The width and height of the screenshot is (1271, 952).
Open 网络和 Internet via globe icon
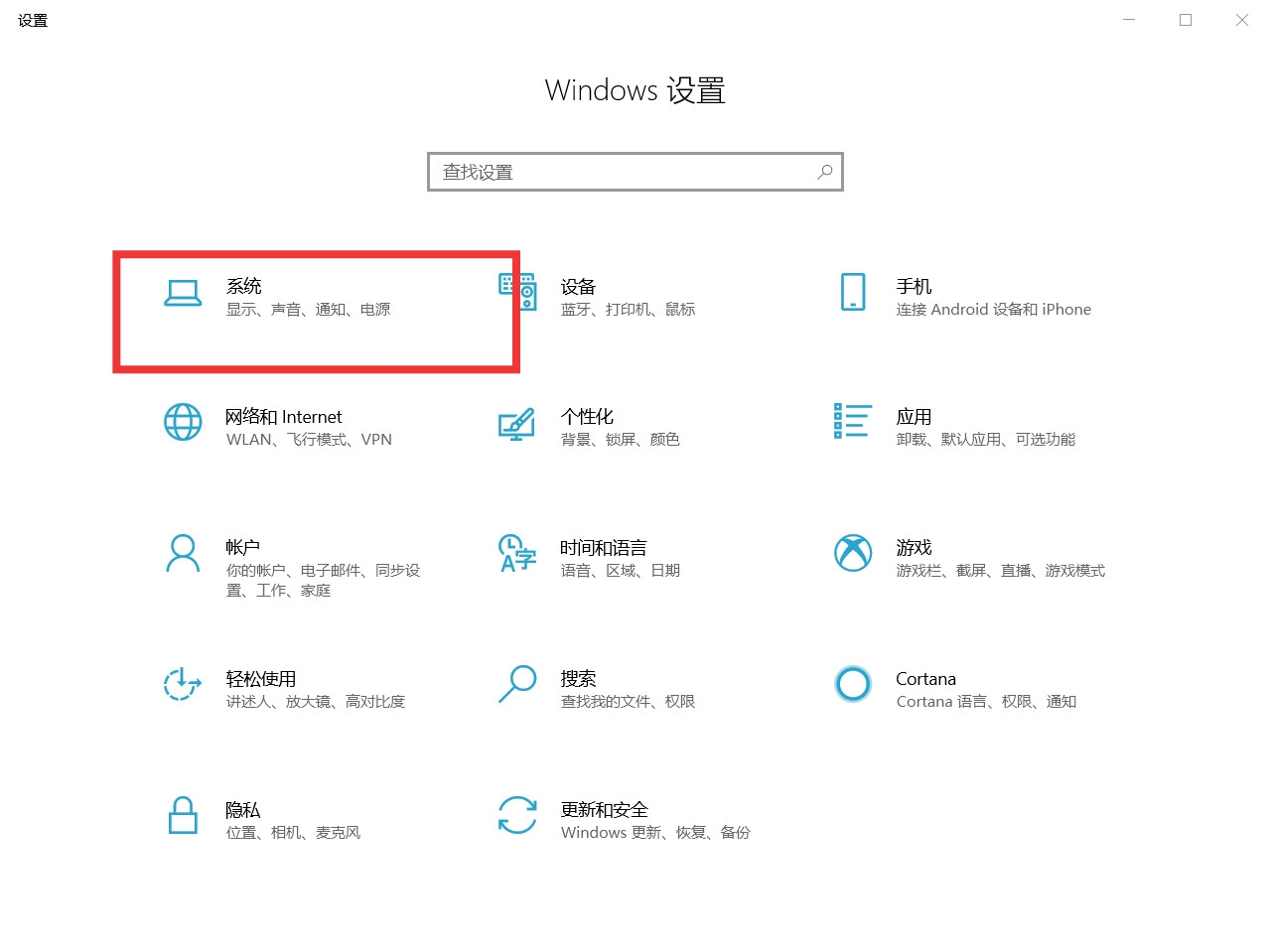[x=183, y=424]
